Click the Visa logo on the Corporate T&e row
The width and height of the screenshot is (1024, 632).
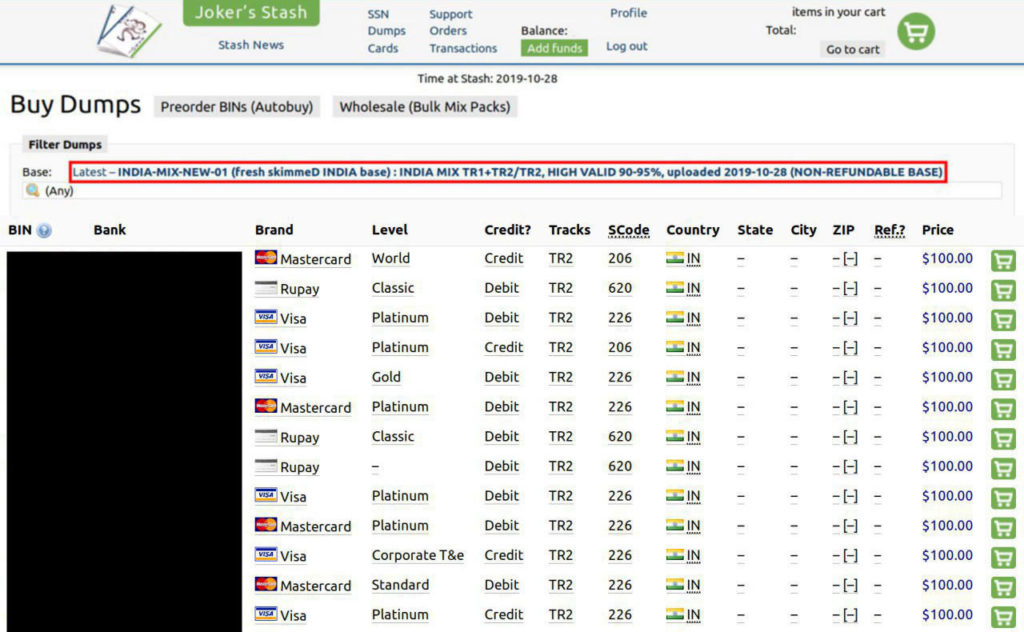point(264,555)
